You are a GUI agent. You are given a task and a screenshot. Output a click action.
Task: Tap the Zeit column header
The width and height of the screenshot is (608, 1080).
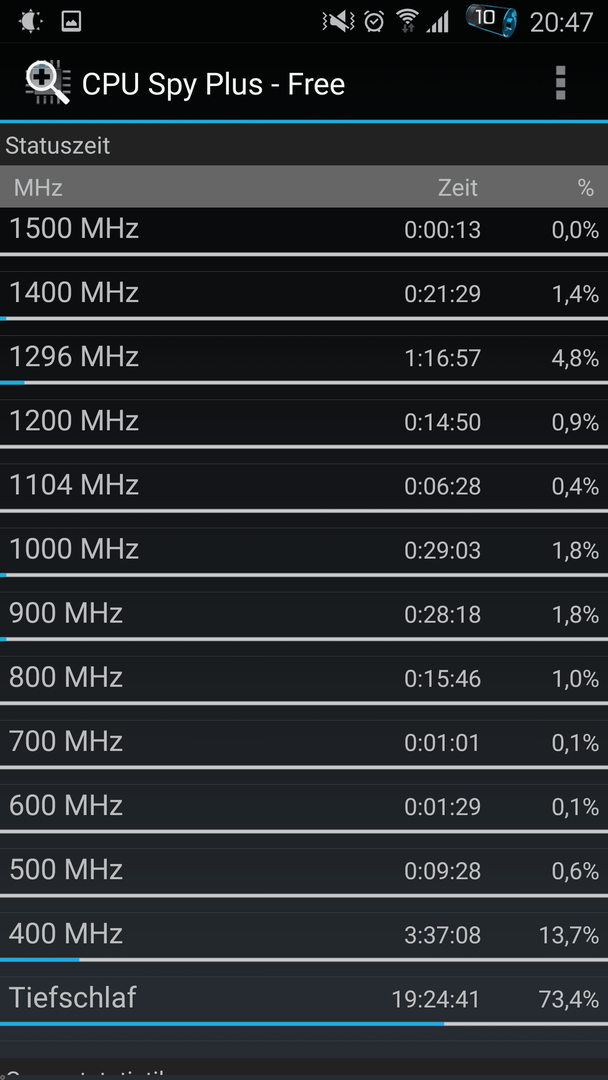tap(458, 187)
